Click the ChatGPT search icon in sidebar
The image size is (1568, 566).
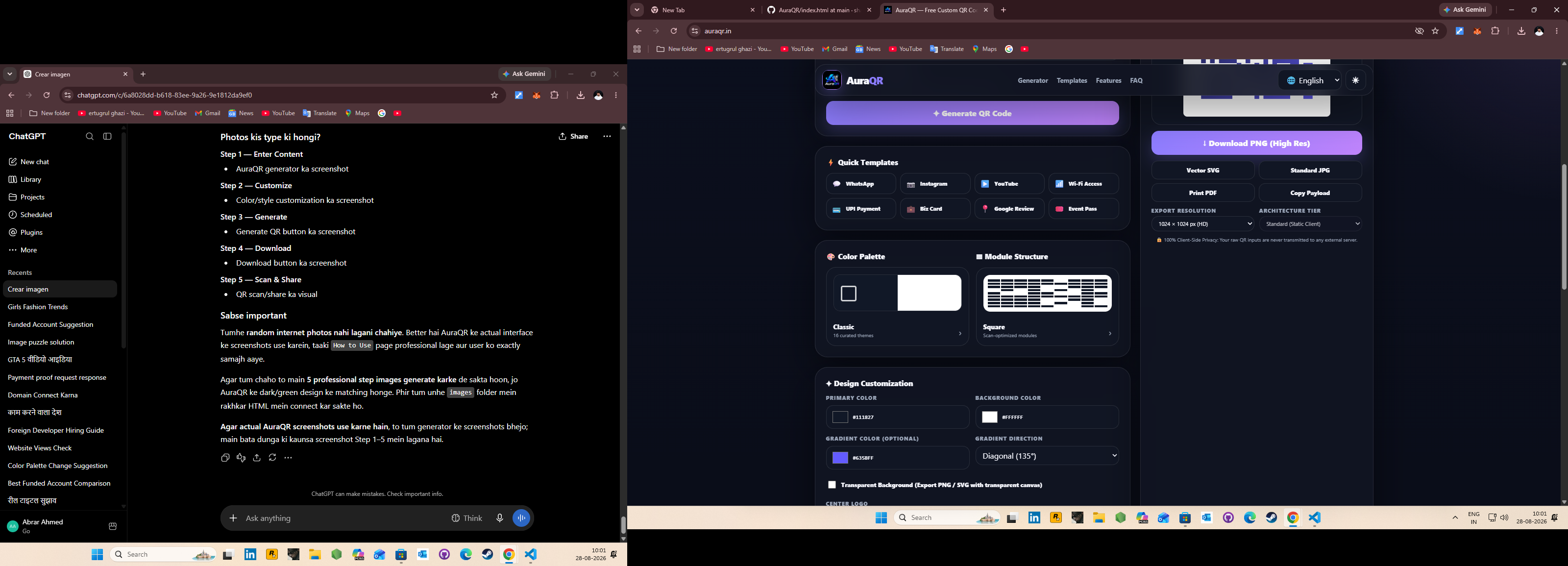coord(90,136)
